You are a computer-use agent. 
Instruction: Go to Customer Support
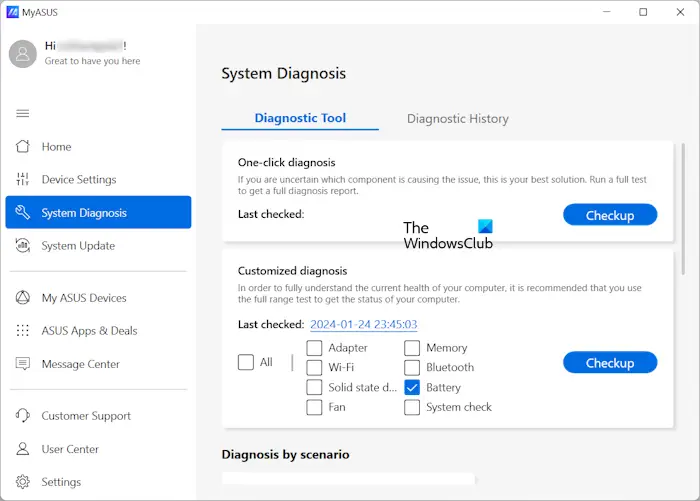(98, 415)
